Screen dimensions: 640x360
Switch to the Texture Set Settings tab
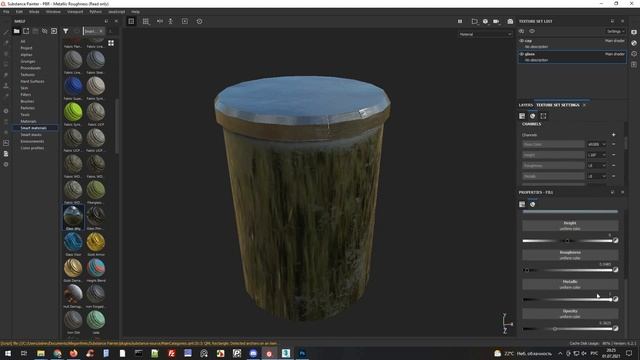tap(558, 105)
